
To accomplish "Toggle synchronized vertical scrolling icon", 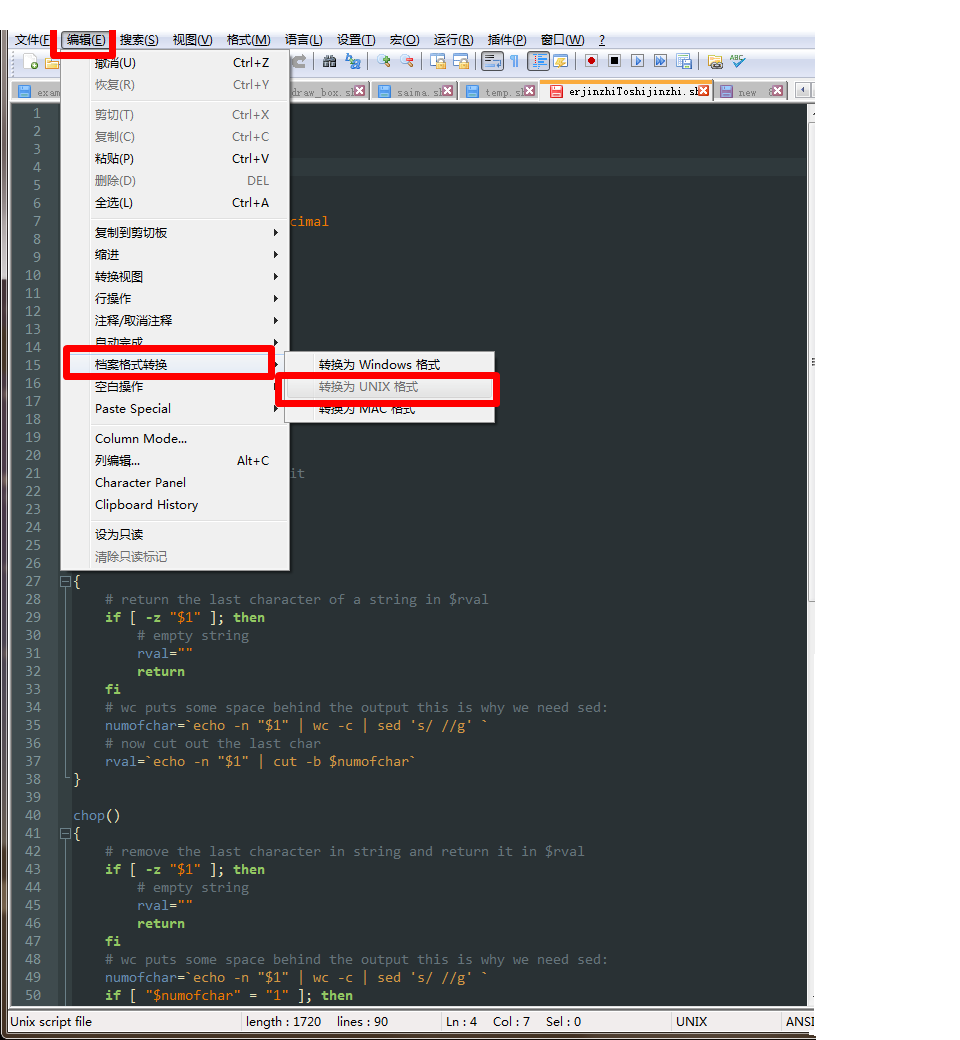I will tap(438, 62).
